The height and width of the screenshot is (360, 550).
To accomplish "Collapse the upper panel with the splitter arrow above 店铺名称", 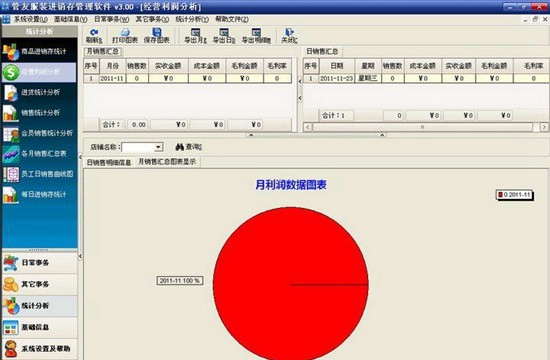I will coord(251,135).
